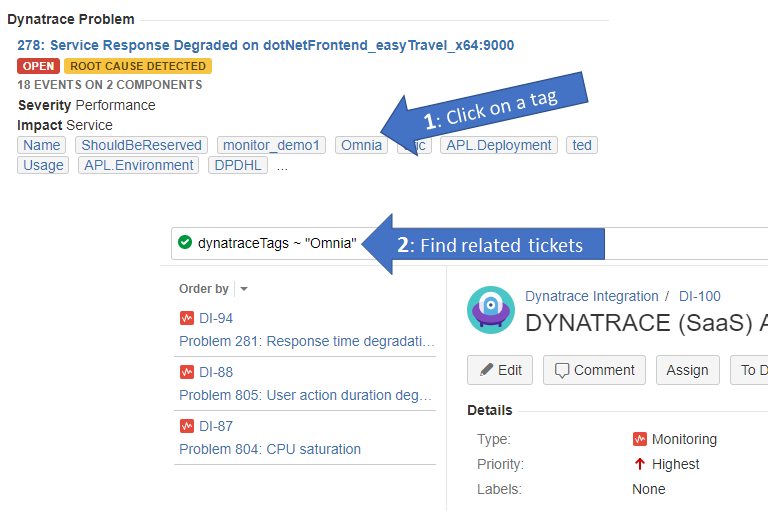
Task: Open the Dynatrace Integration project link
Action: click(x=592, y=296)
